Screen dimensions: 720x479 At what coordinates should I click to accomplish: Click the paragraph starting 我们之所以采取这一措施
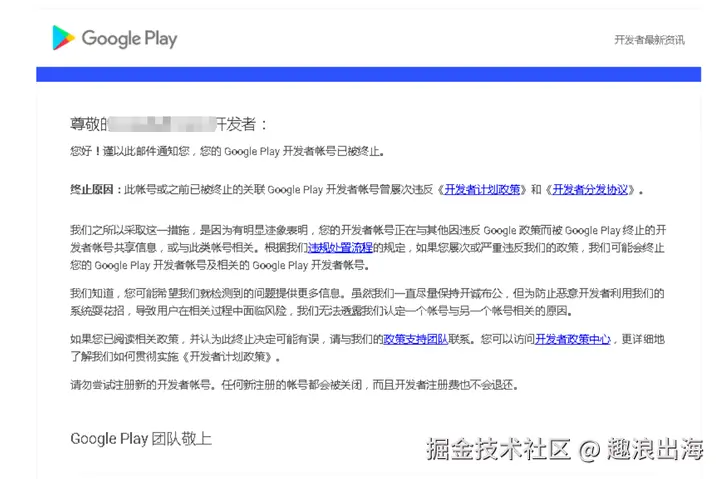368,248
